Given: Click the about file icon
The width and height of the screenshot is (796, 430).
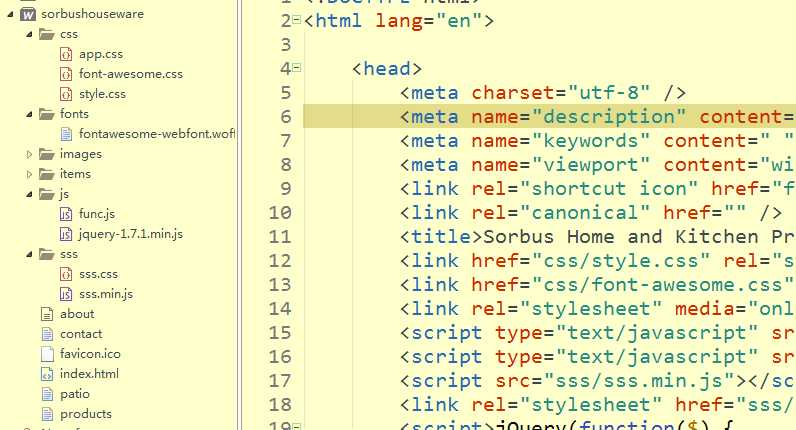Looking at the screenshot, I should (47, 314).
